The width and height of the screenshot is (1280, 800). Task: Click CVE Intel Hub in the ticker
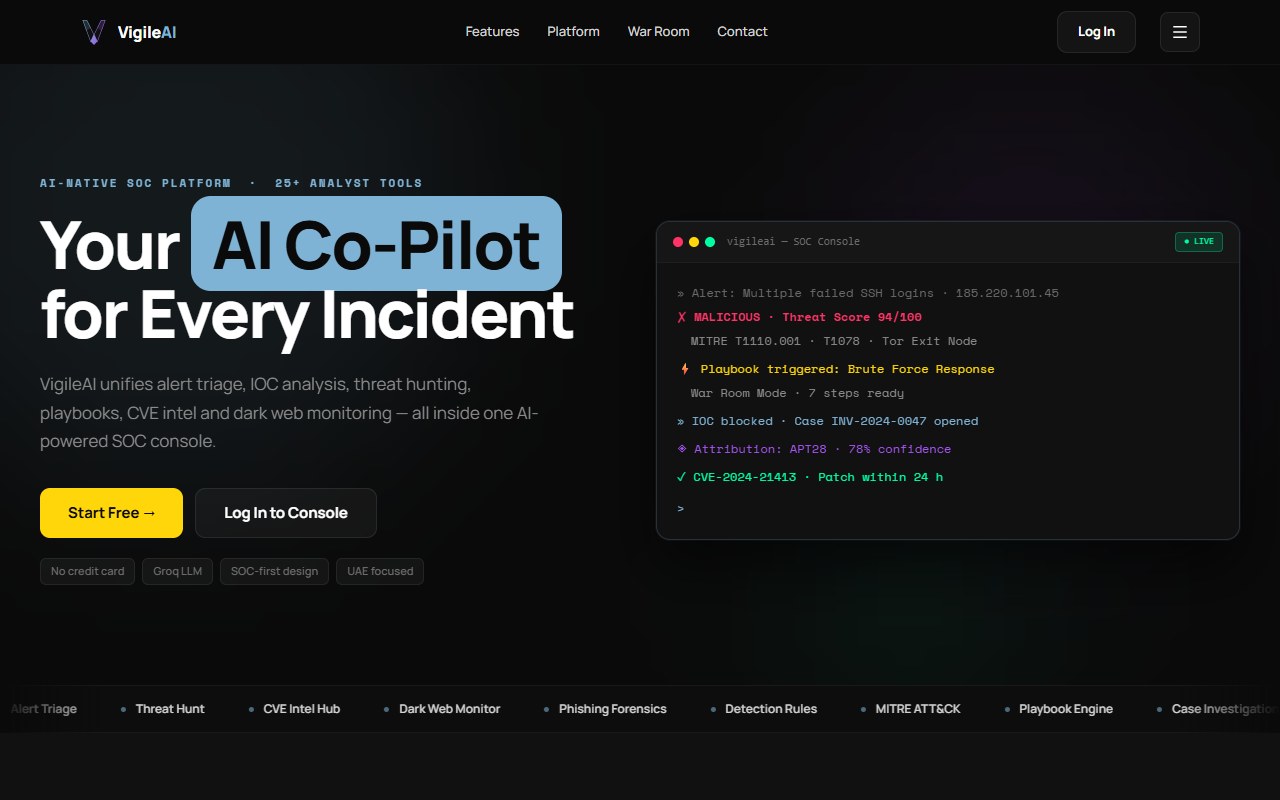[302, 709]
